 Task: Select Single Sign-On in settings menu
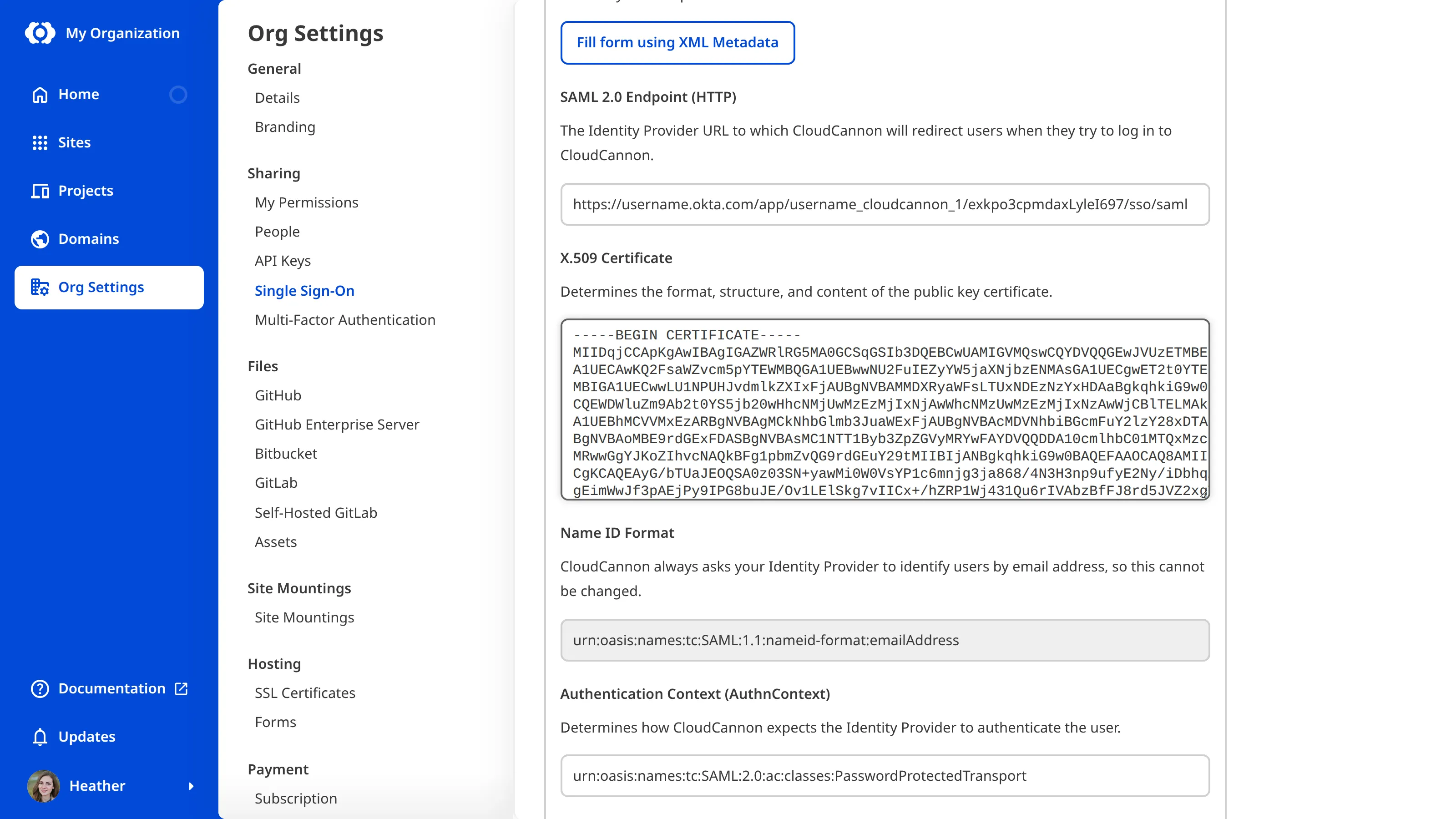click(x=305, y=291)
